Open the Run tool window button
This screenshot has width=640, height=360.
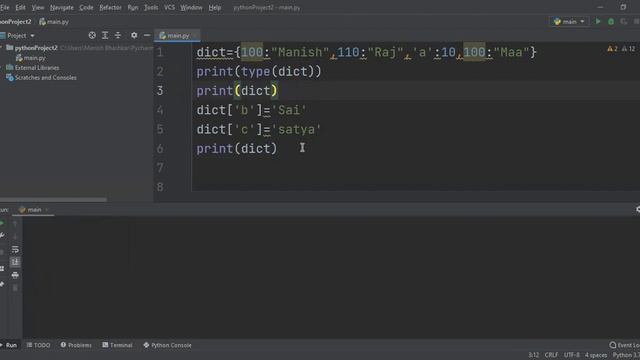[x=9, y=345]
